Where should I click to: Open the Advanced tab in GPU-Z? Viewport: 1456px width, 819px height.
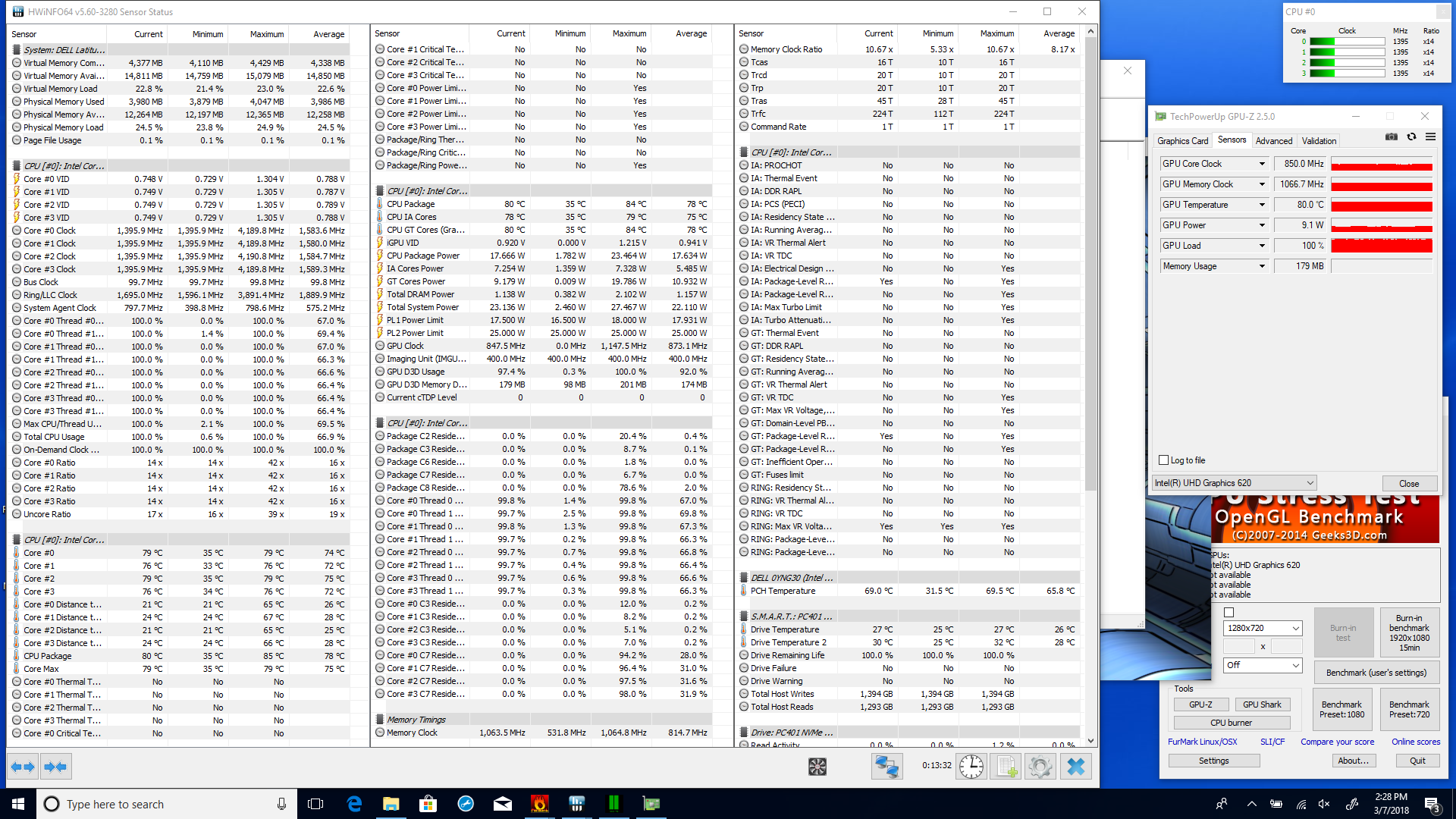click(1273, 141)
